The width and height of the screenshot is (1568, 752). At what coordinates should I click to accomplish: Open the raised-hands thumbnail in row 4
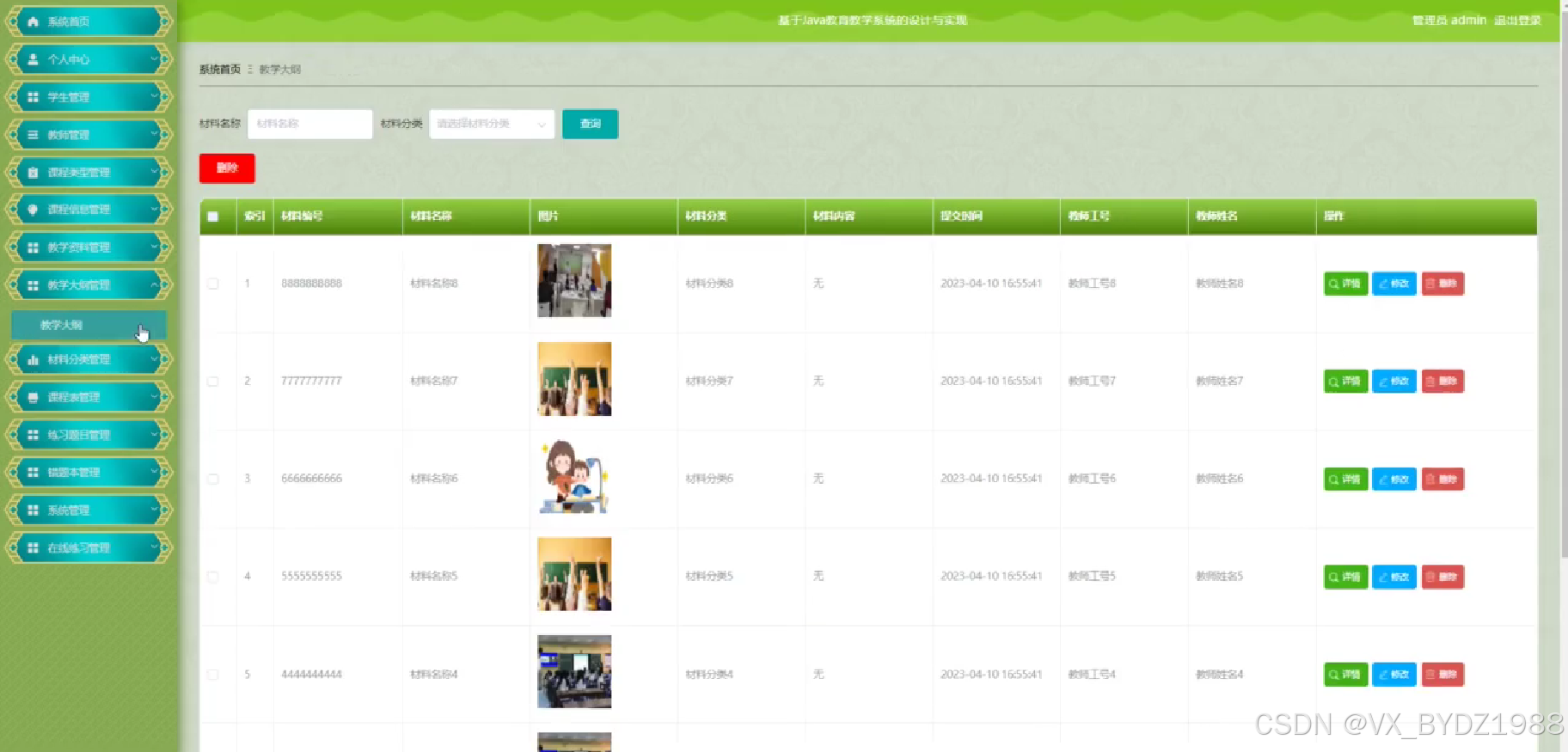tap(574, 574)
